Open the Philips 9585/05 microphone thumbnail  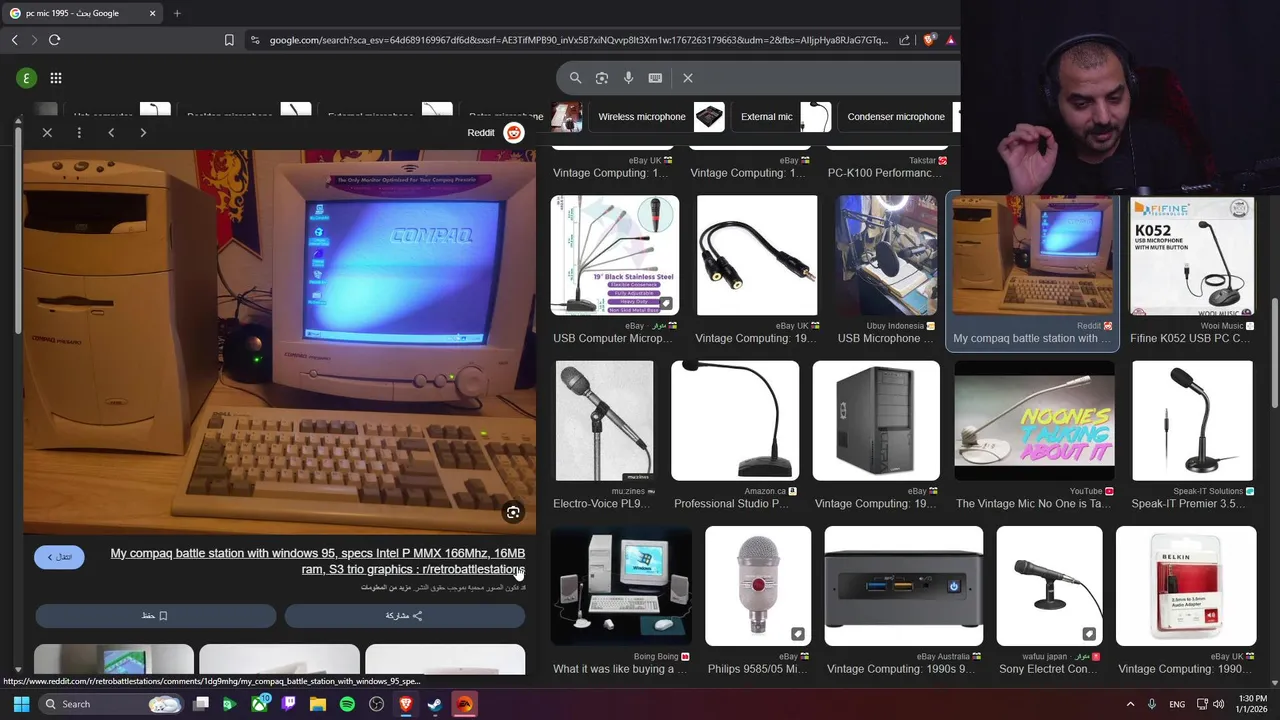[x=758, y=586]
